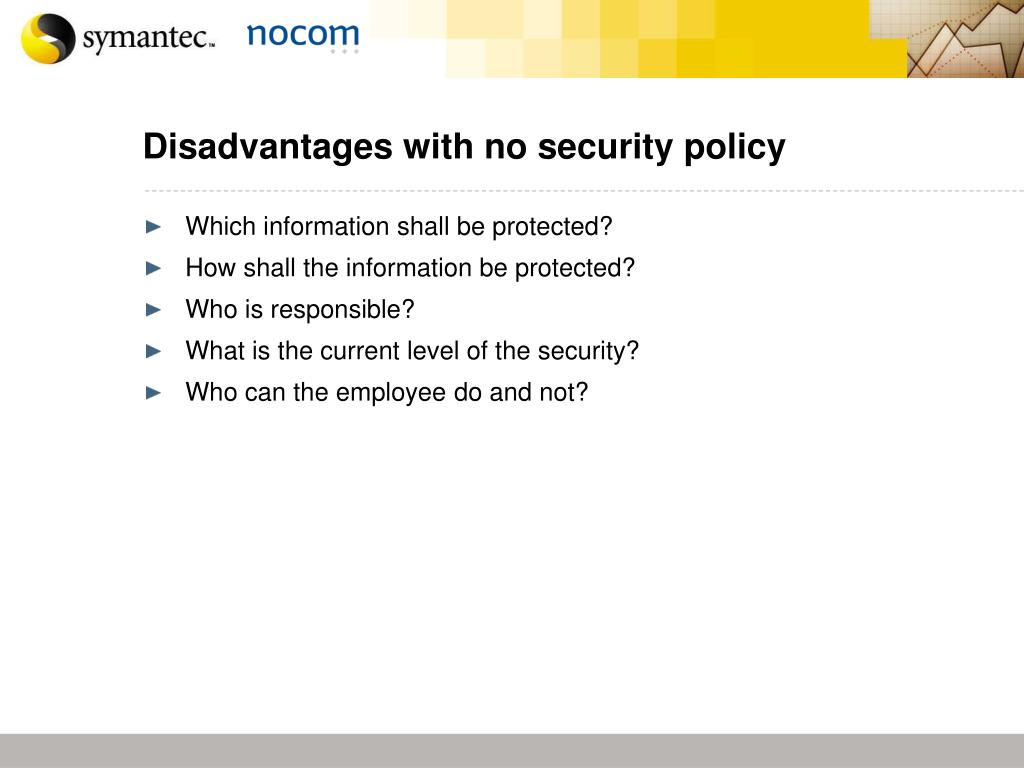Click the Symantec yellow circle logo
1024x768 pixels.
click(48, 39)
